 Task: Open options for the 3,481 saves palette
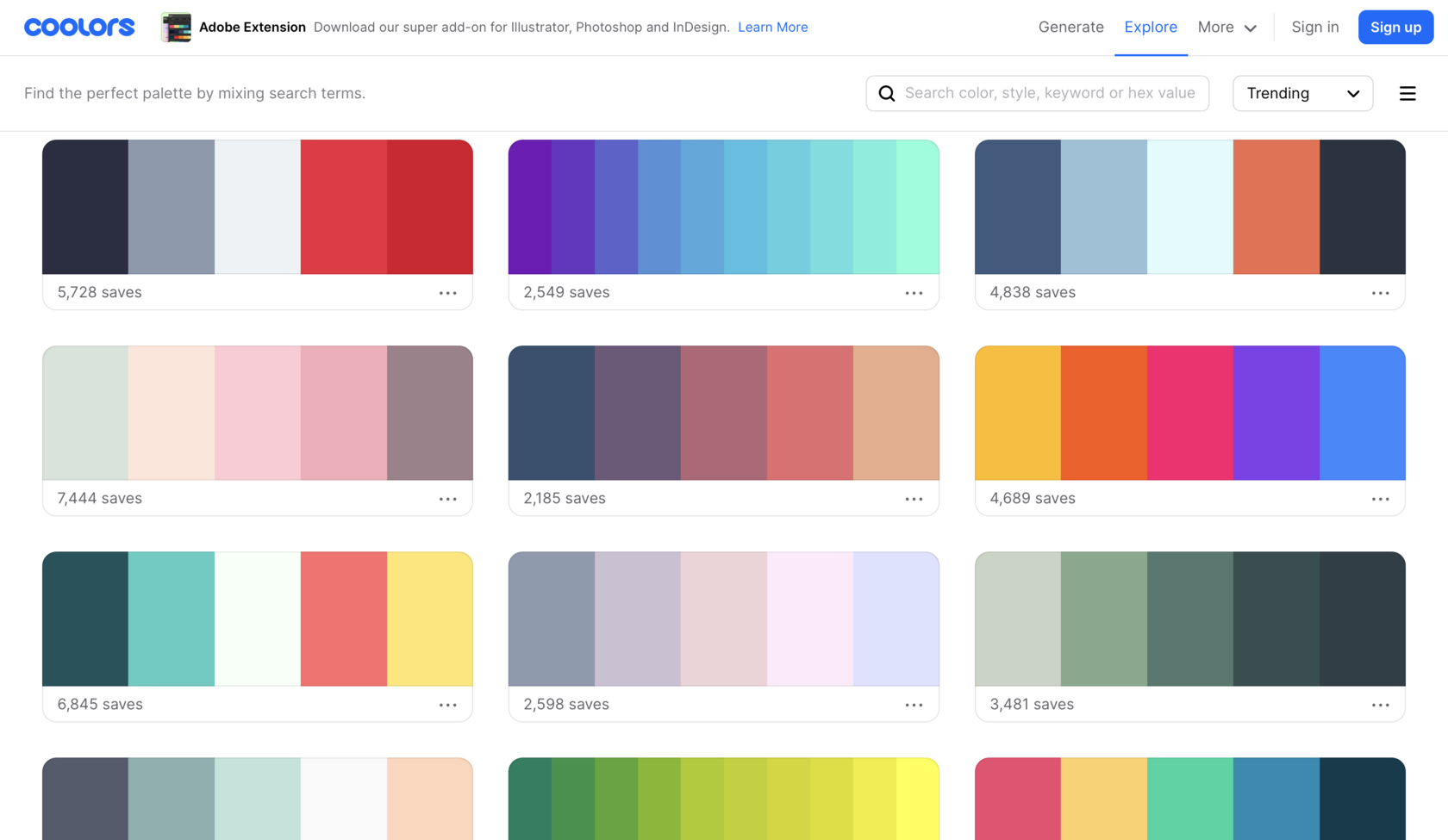1380,705
